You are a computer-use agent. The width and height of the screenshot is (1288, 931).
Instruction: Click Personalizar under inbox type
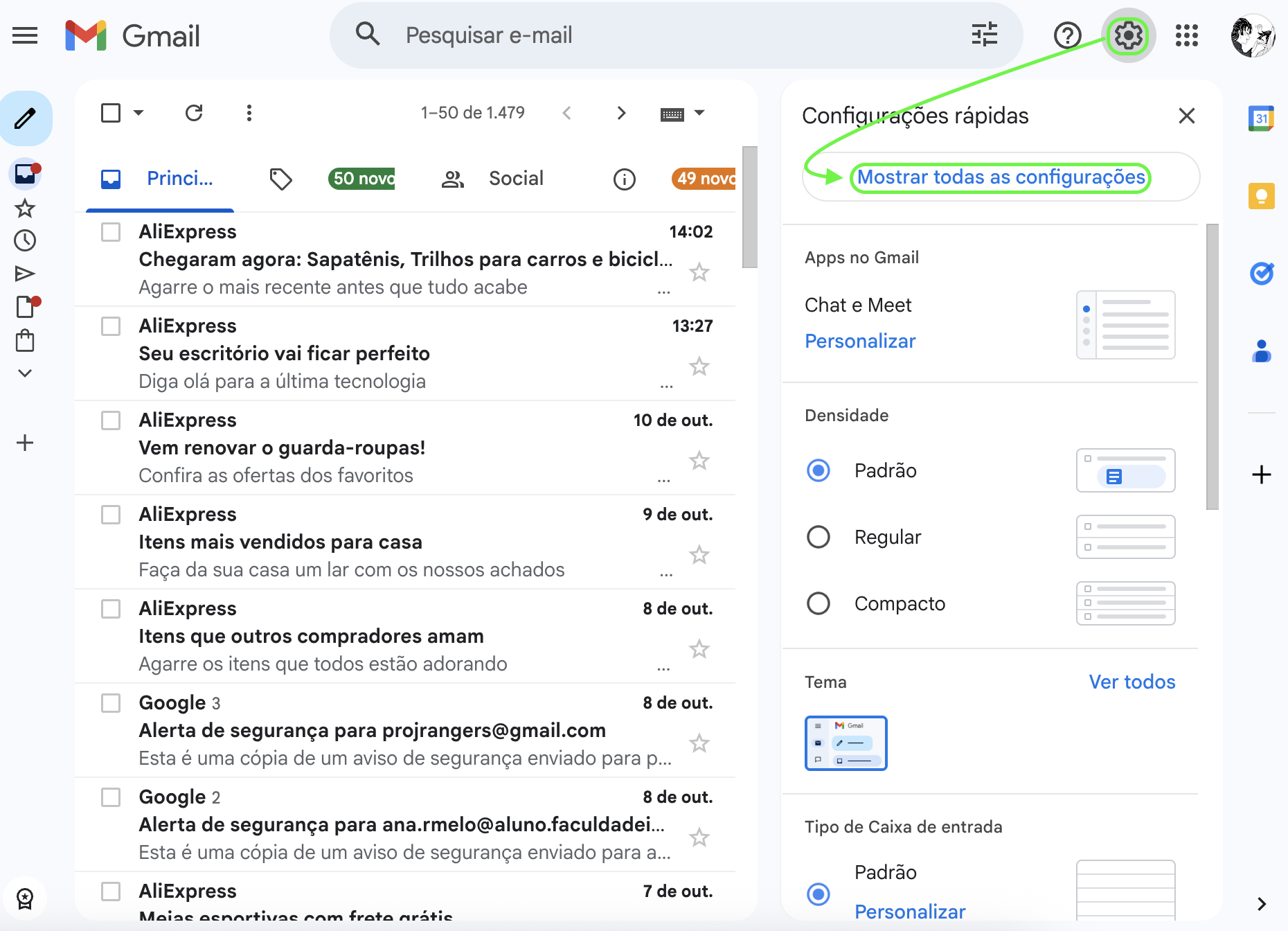pos(910,912)
